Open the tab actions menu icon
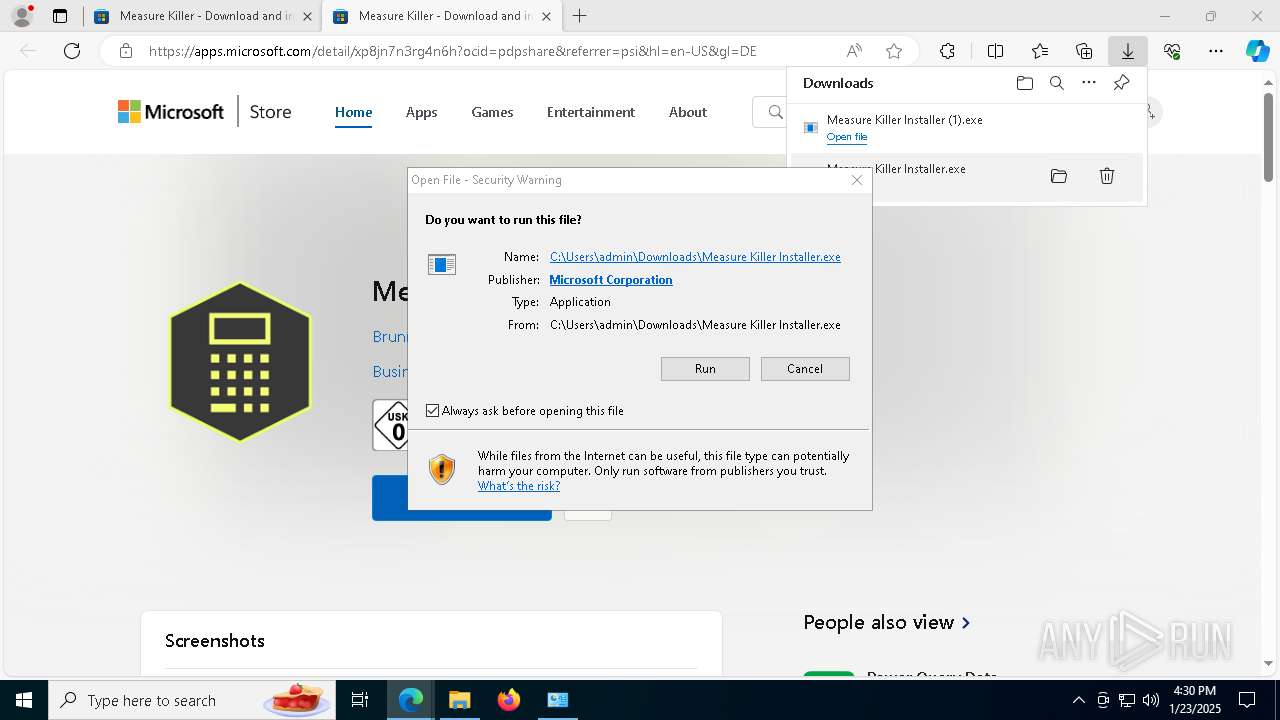 pos(60,16)
